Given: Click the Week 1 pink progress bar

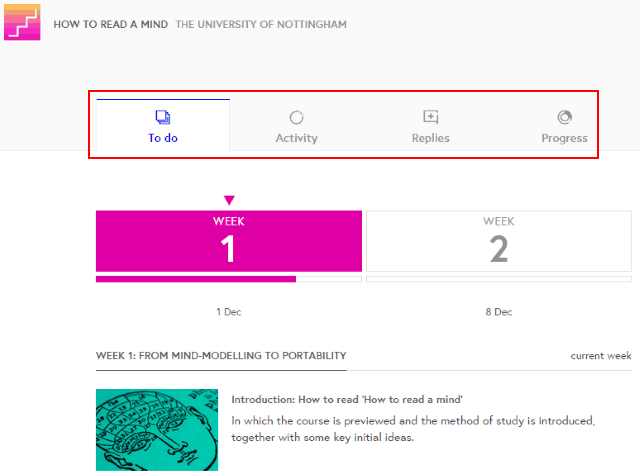Looking at the screenshot, I should click(x=196, y=279).
